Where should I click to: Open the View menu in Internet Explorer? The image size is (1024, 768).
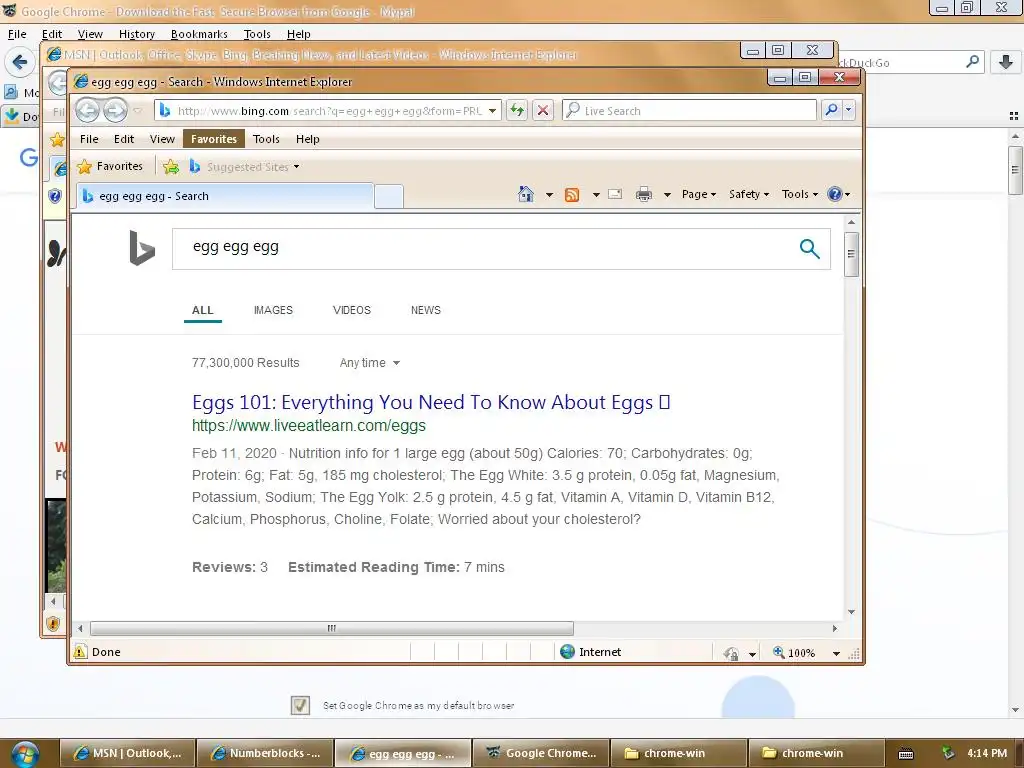click(x=162, y=139)
